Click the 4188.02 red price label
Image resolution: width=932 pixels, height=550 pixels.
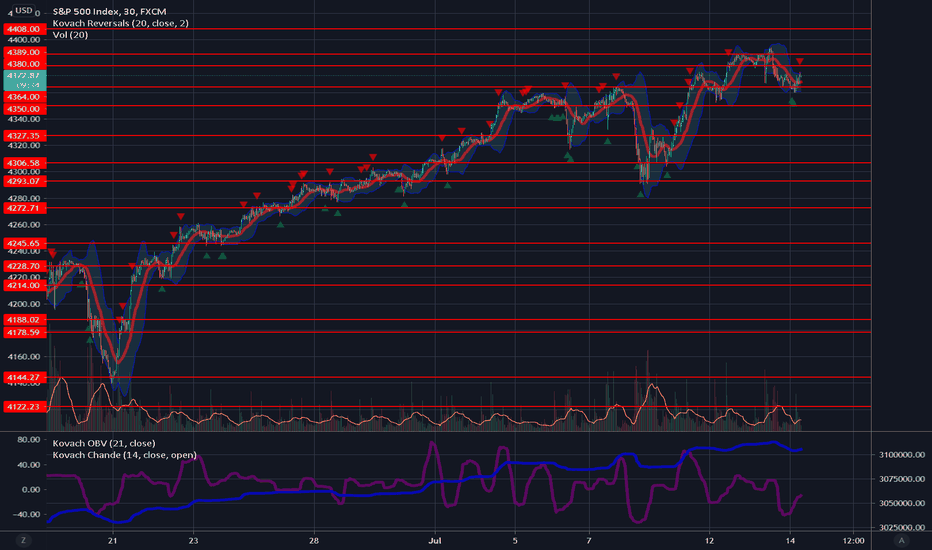[x=24, y=320]
